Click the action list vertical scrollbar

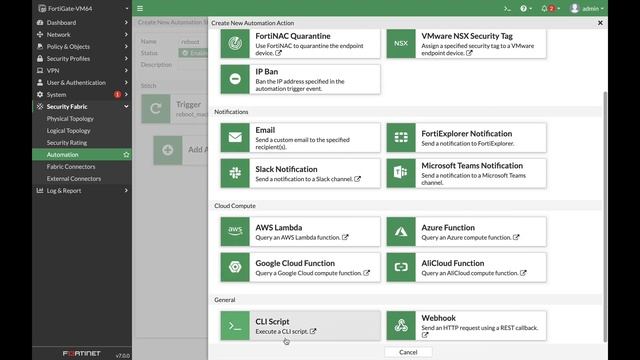click(605, 216)
